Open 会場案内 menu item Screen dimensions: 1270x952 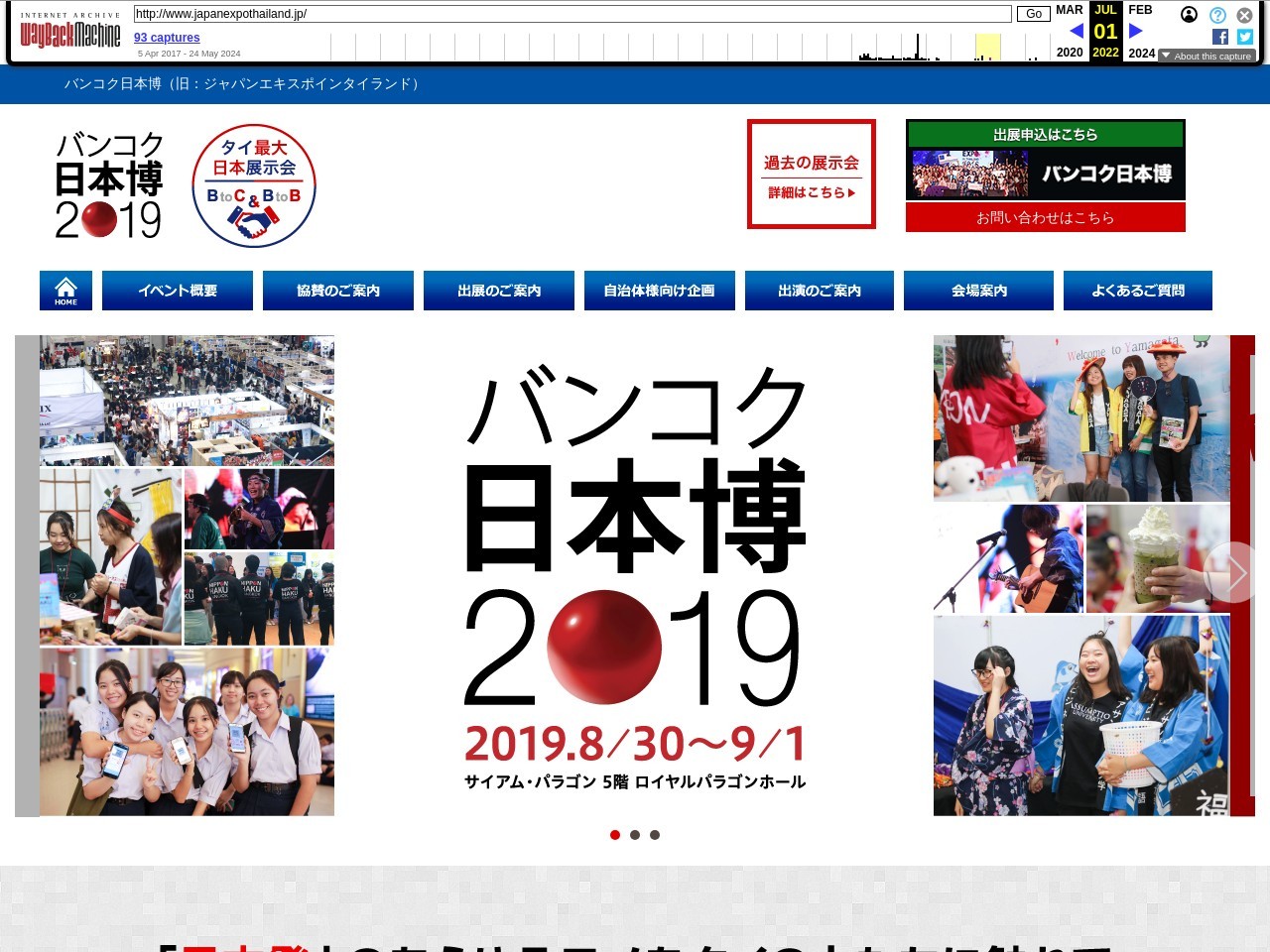978,291
